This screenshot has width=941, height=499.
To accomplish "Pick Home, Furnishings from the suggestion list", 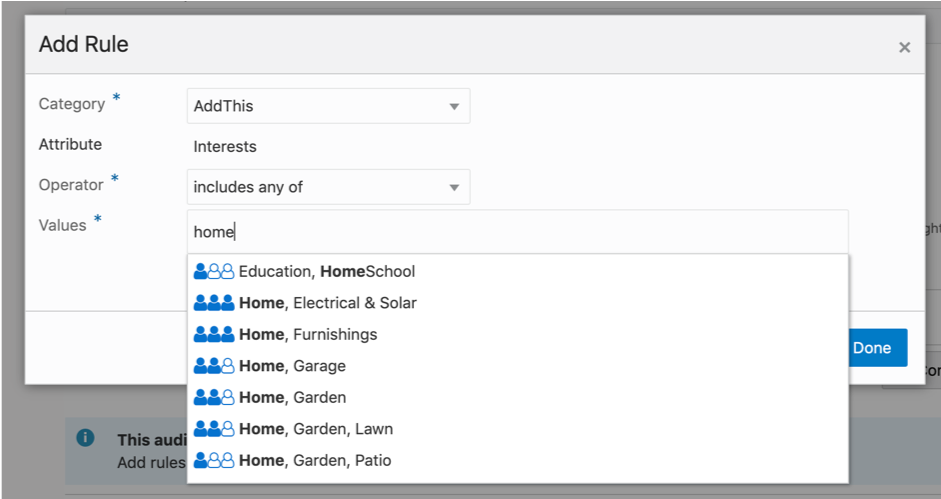I will [308, 334].
